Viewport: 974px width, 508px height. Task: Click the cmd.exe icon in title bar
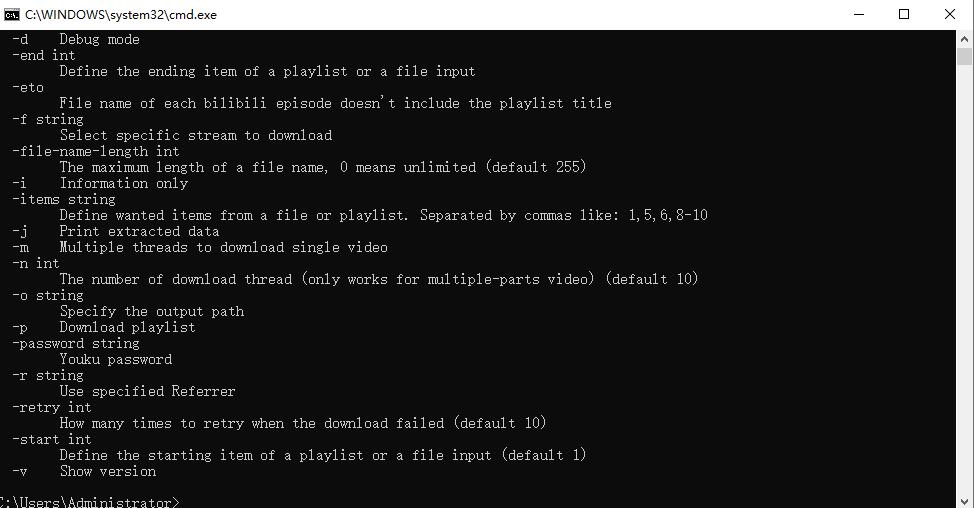click(12, 15)
